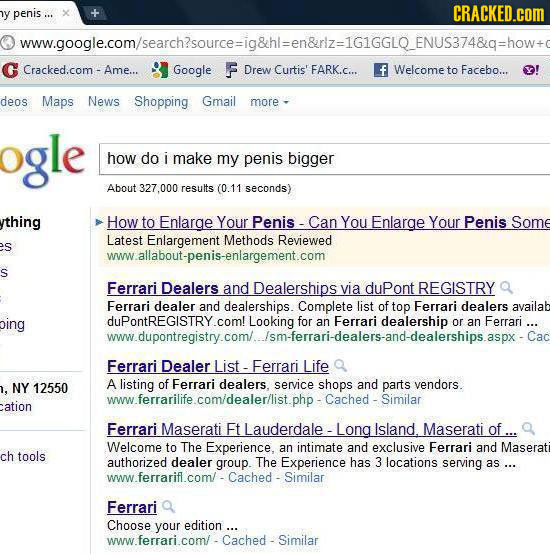Click the Google logo

[42, 160]
